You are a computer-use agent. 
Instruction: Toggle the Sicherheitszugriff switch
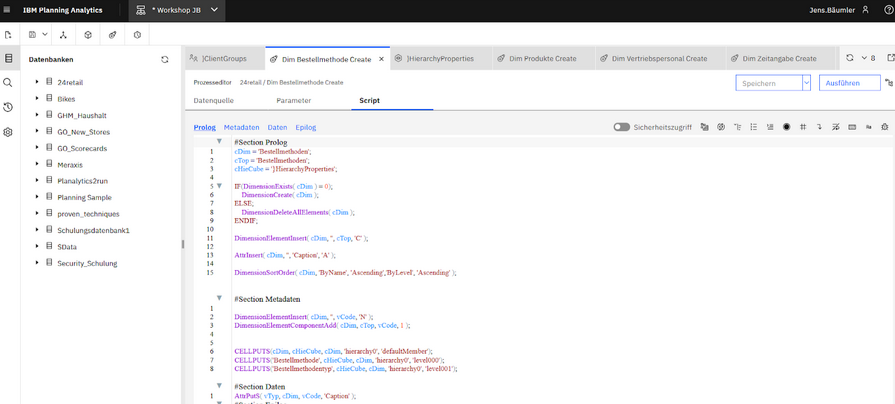click(621, 127)
